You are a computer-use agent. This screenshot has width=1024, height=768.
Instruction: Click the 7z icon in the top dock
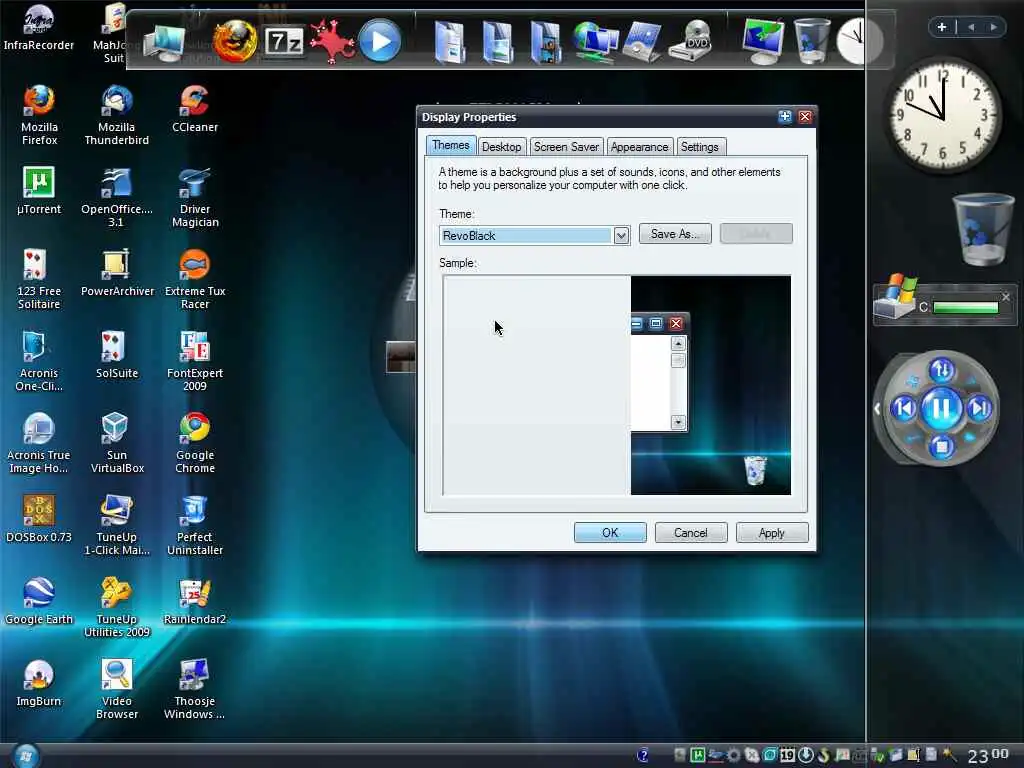point(284,42)
